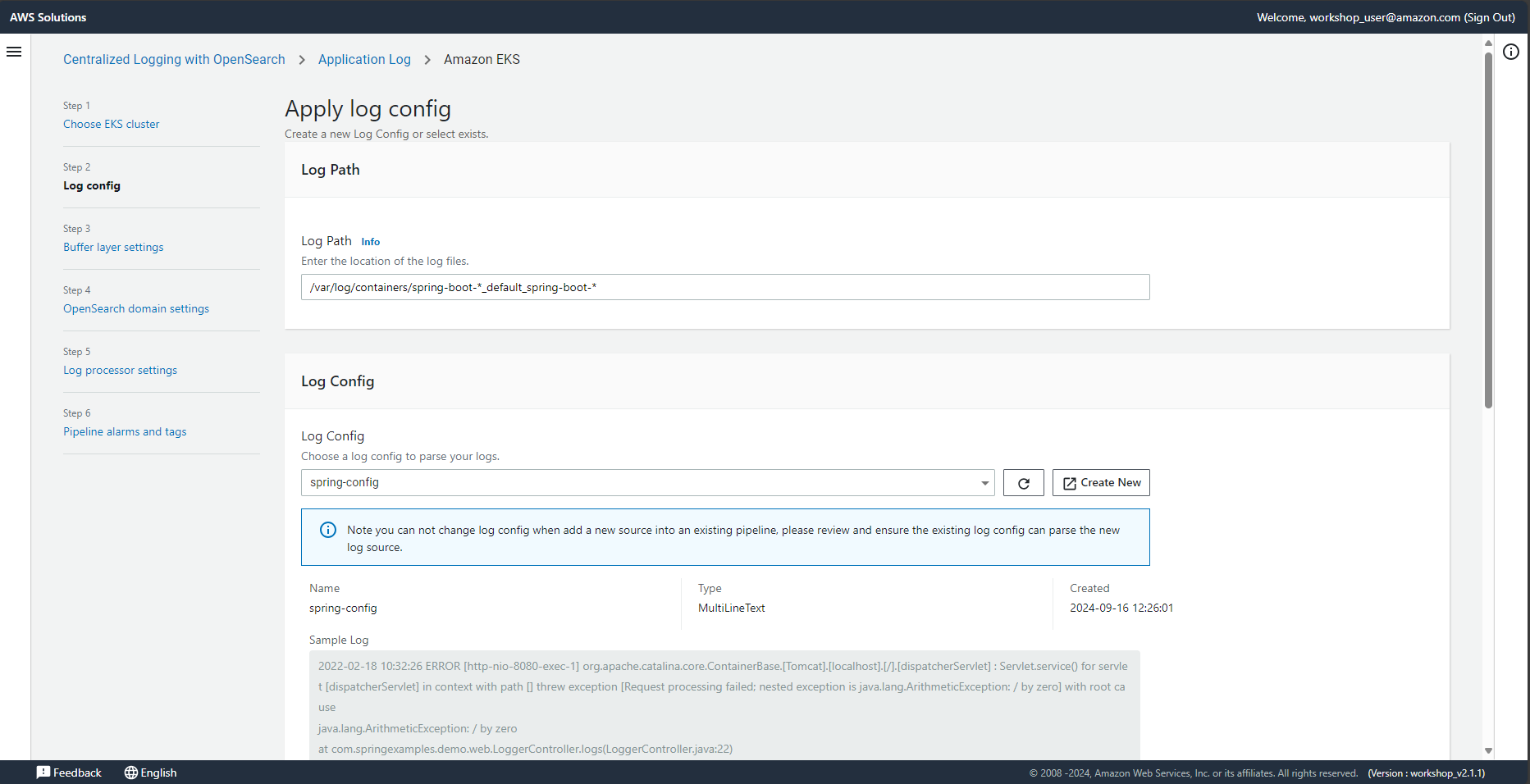Click the Log Path input field
Image resolution: width=1530 pixels, height=784 pixels.
point(725,287)
